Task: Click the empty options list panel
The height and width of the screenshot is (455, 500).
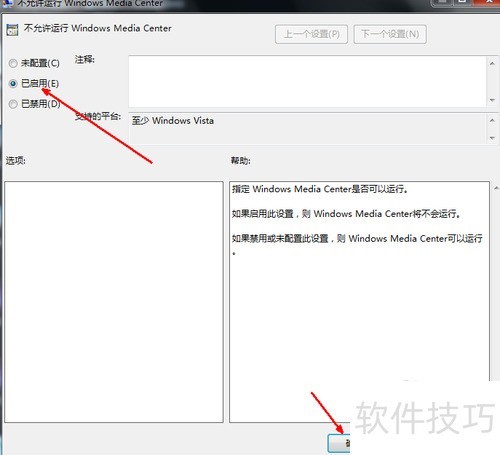Action: coord(114,302)
